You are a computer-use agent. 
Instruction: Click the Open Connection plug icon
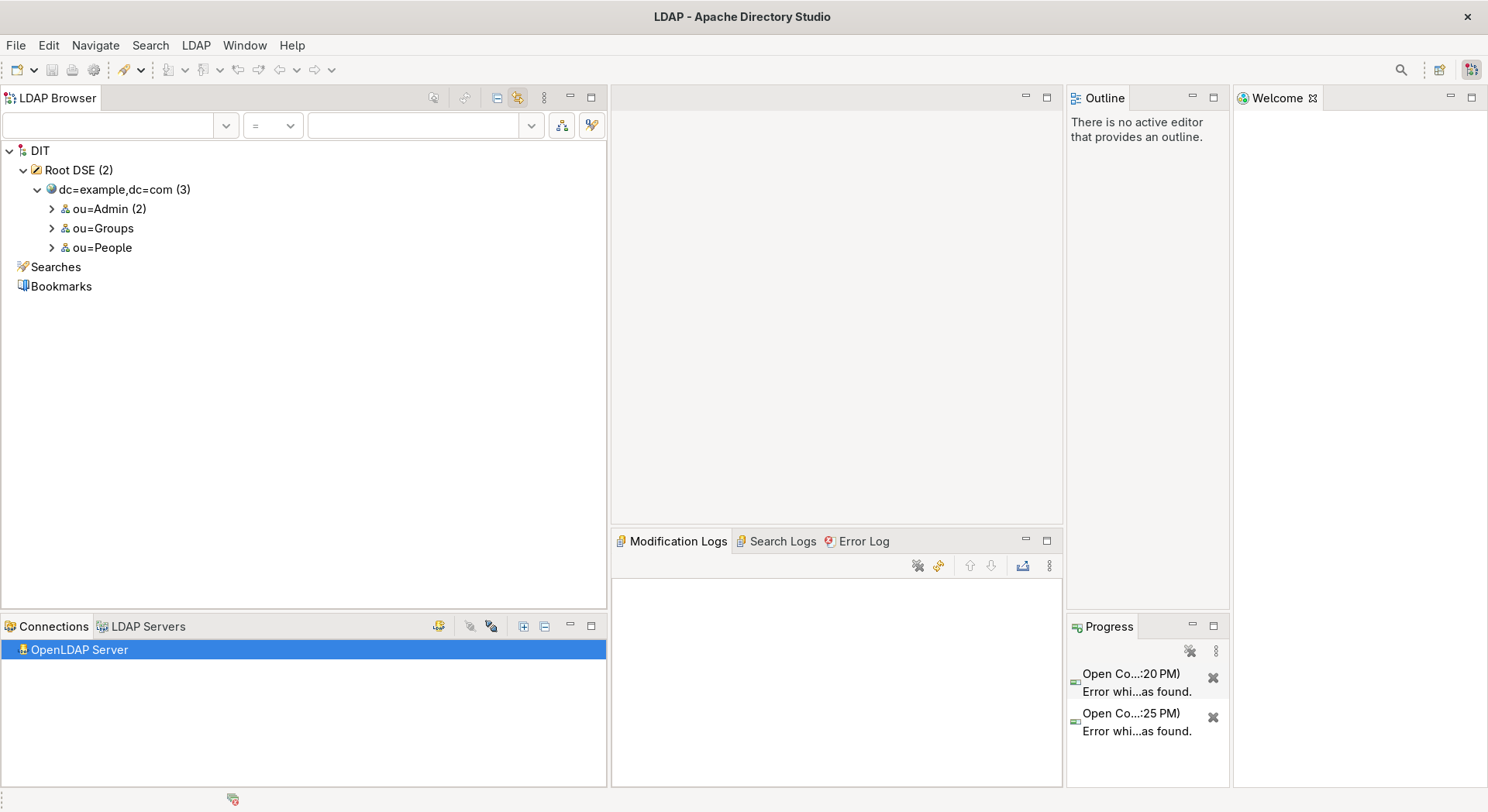click(470, 627)
